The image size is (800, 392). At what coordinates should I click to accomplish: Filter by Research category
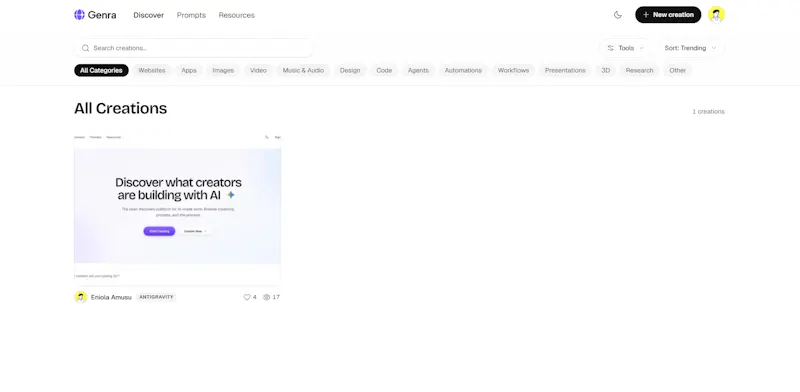click(x=639, y=70)
